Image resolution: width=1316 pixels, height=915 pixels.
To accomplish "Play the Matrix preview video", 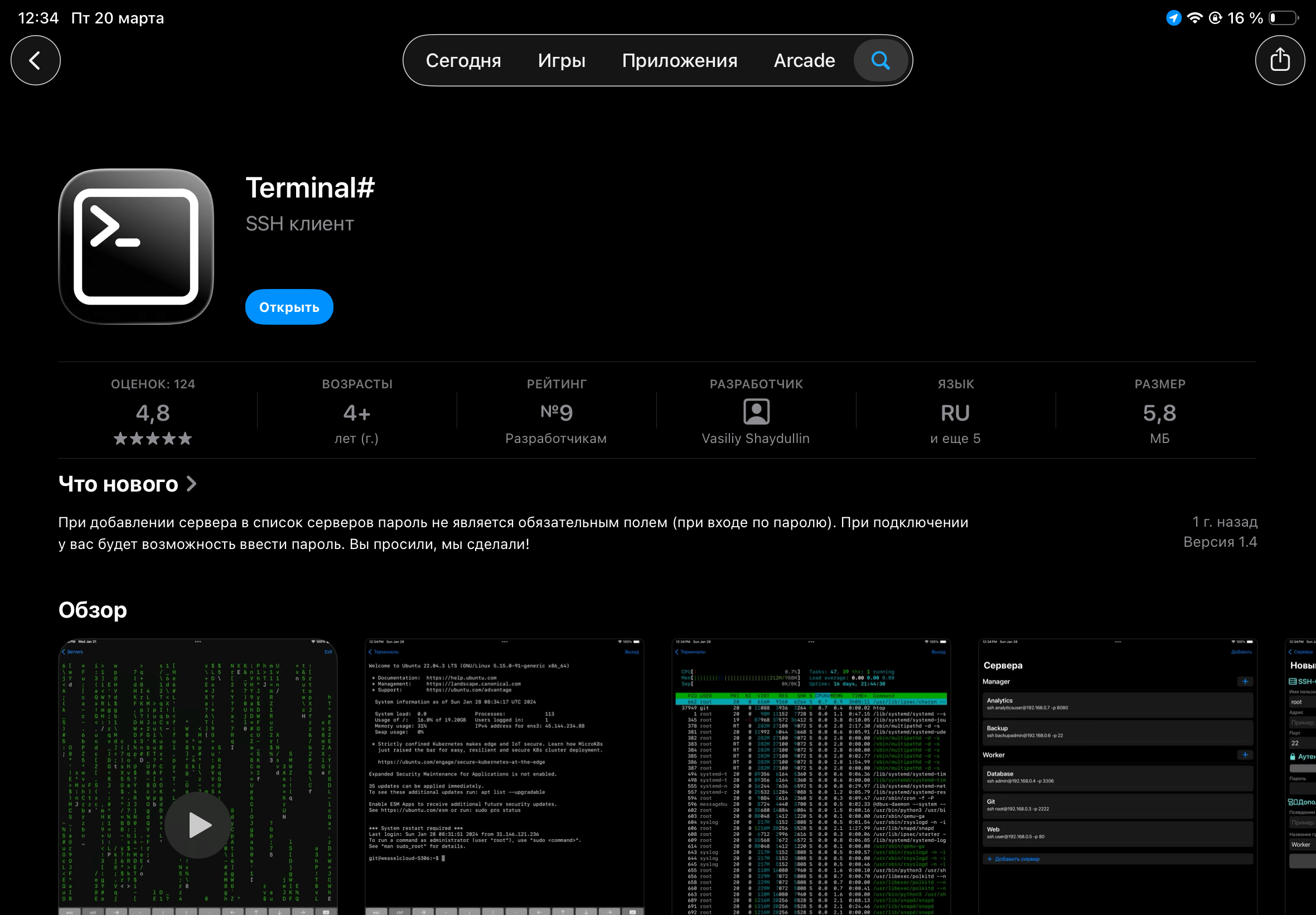I will pyautogui.click(x=198, y=825).
